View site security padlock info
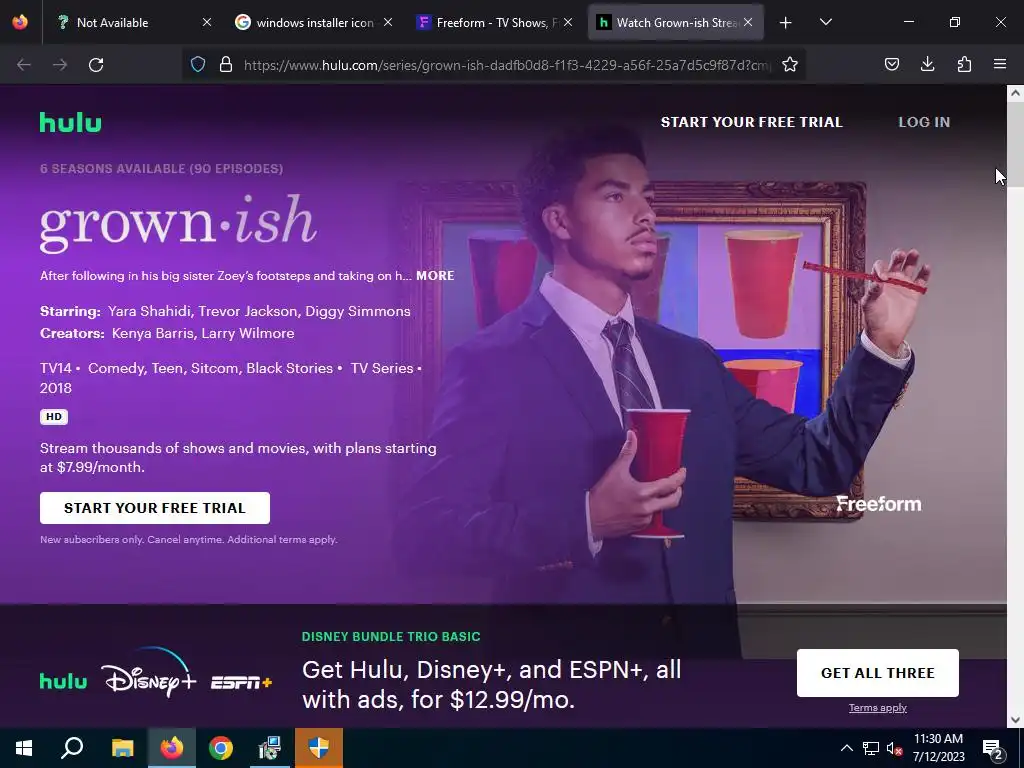 click(226, 64)
